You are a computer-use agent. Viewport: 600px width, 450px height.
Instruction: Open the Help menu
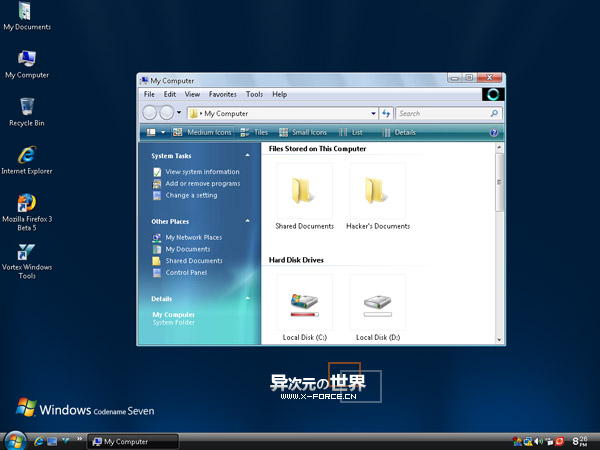pos(279,95)
